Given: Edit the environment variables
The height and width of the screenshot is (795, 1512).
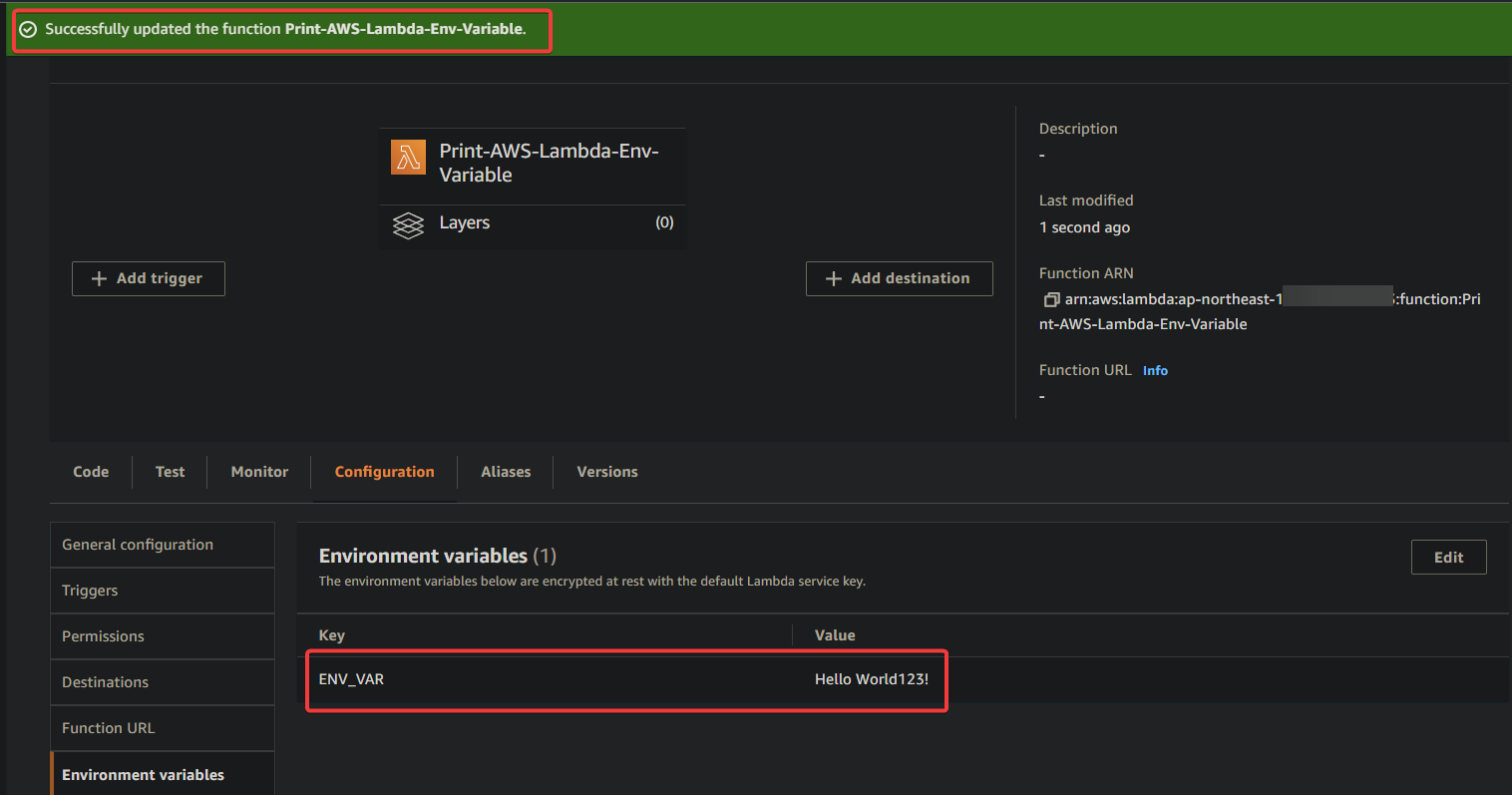Looking at the screenshot, I should coord(1448,558).
